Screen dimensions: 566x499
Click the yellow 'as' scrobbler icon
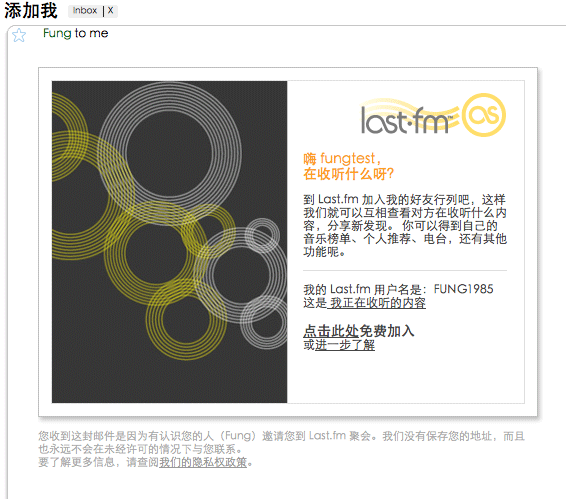pos(484,115)
